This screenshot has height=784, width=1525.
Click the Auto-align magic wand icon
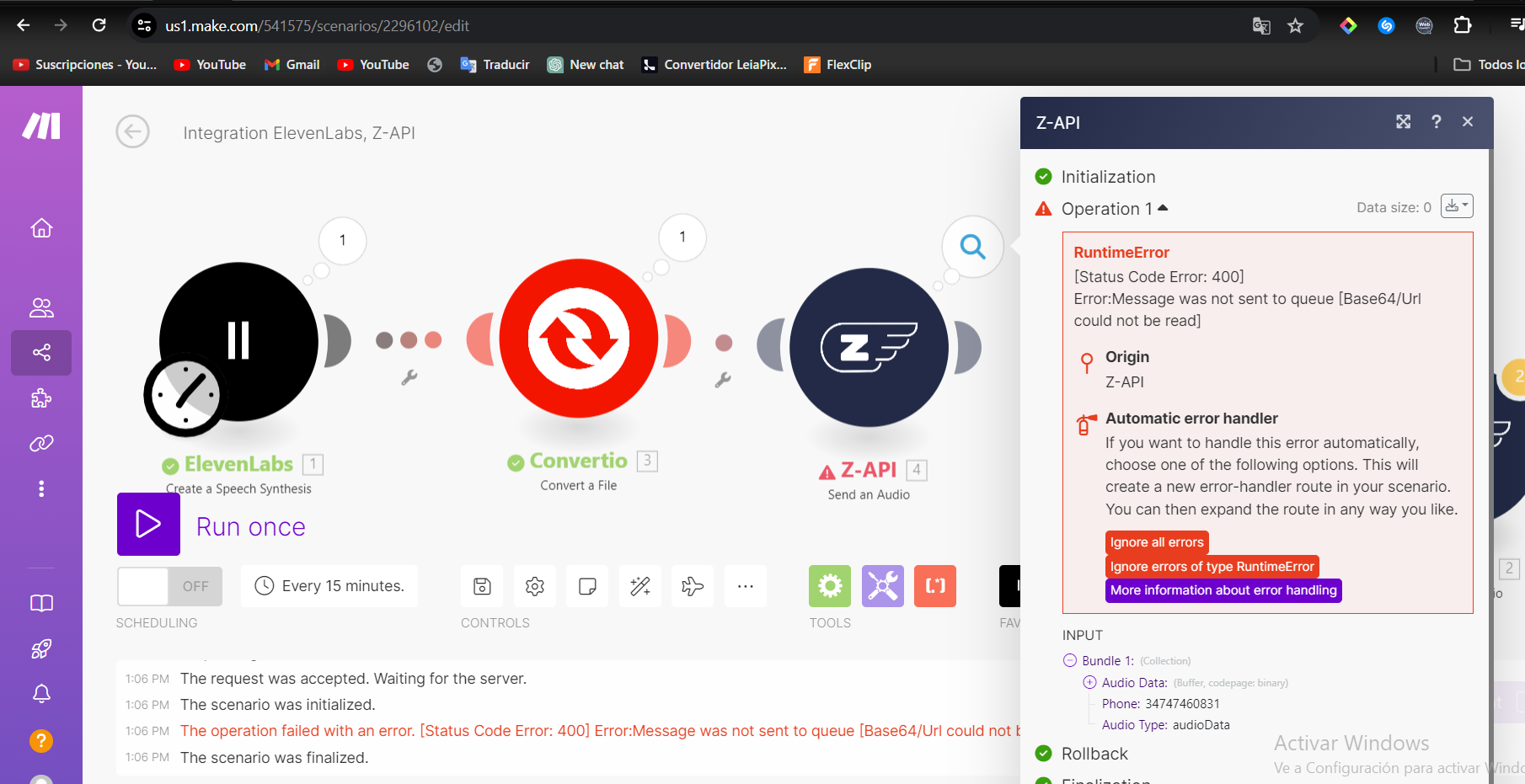640,586
